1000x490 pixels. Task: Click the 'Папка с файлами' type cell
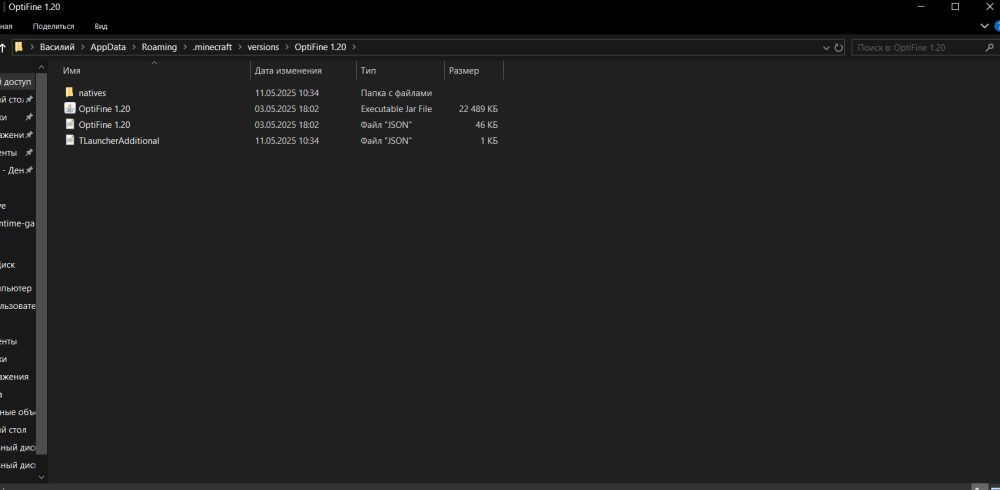tap(396, 93)
